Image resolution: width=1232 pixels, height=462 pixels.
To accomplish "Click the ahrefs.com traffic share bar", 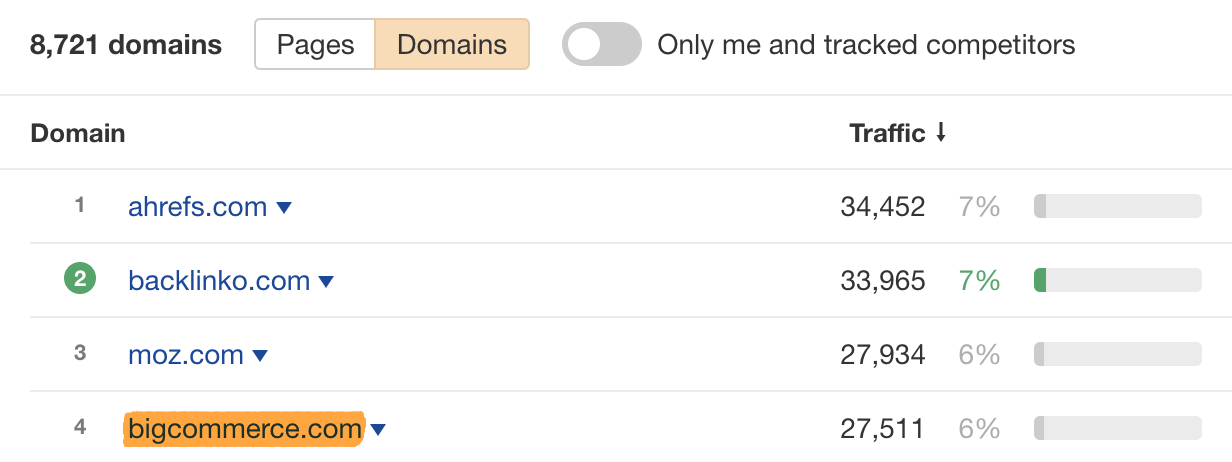I will coord(1117,207).
